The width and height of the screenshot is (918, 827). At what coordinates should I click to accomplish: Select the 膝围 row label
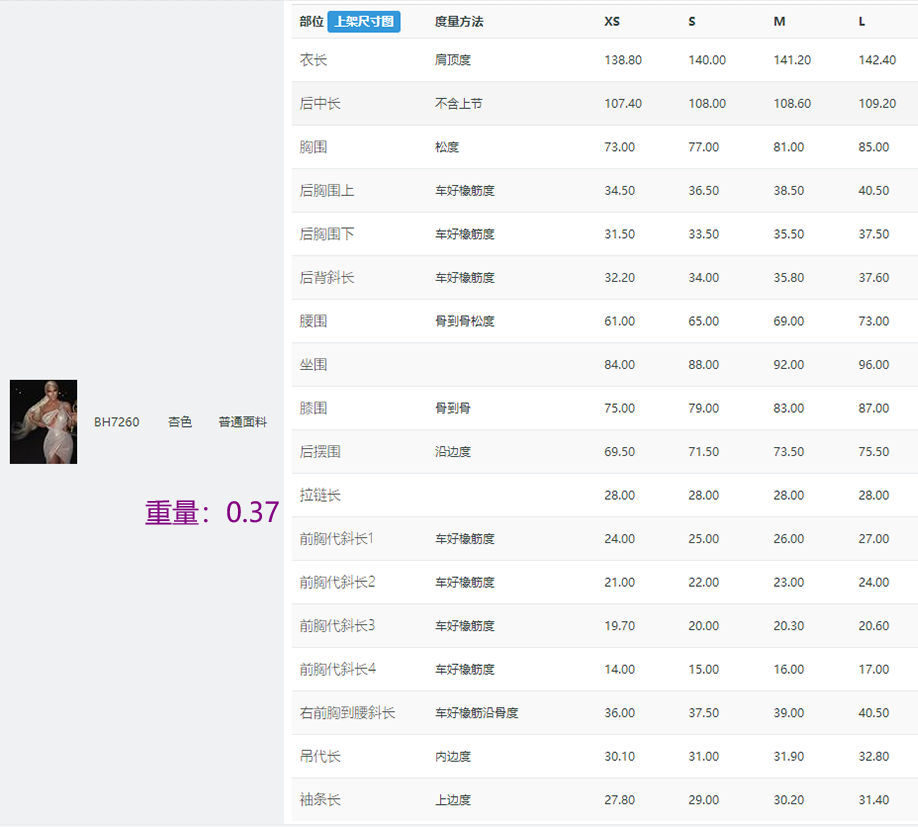click(313, 408)
